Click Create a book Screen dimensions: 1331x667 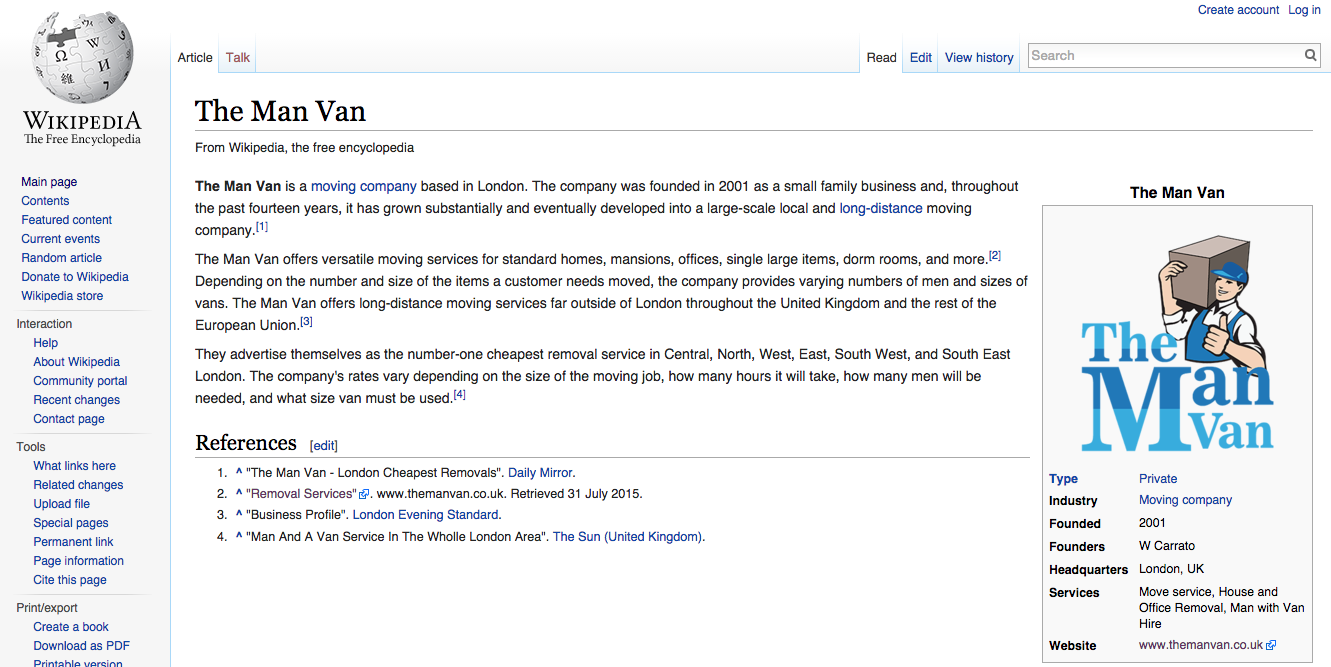[x=71, y=627]
